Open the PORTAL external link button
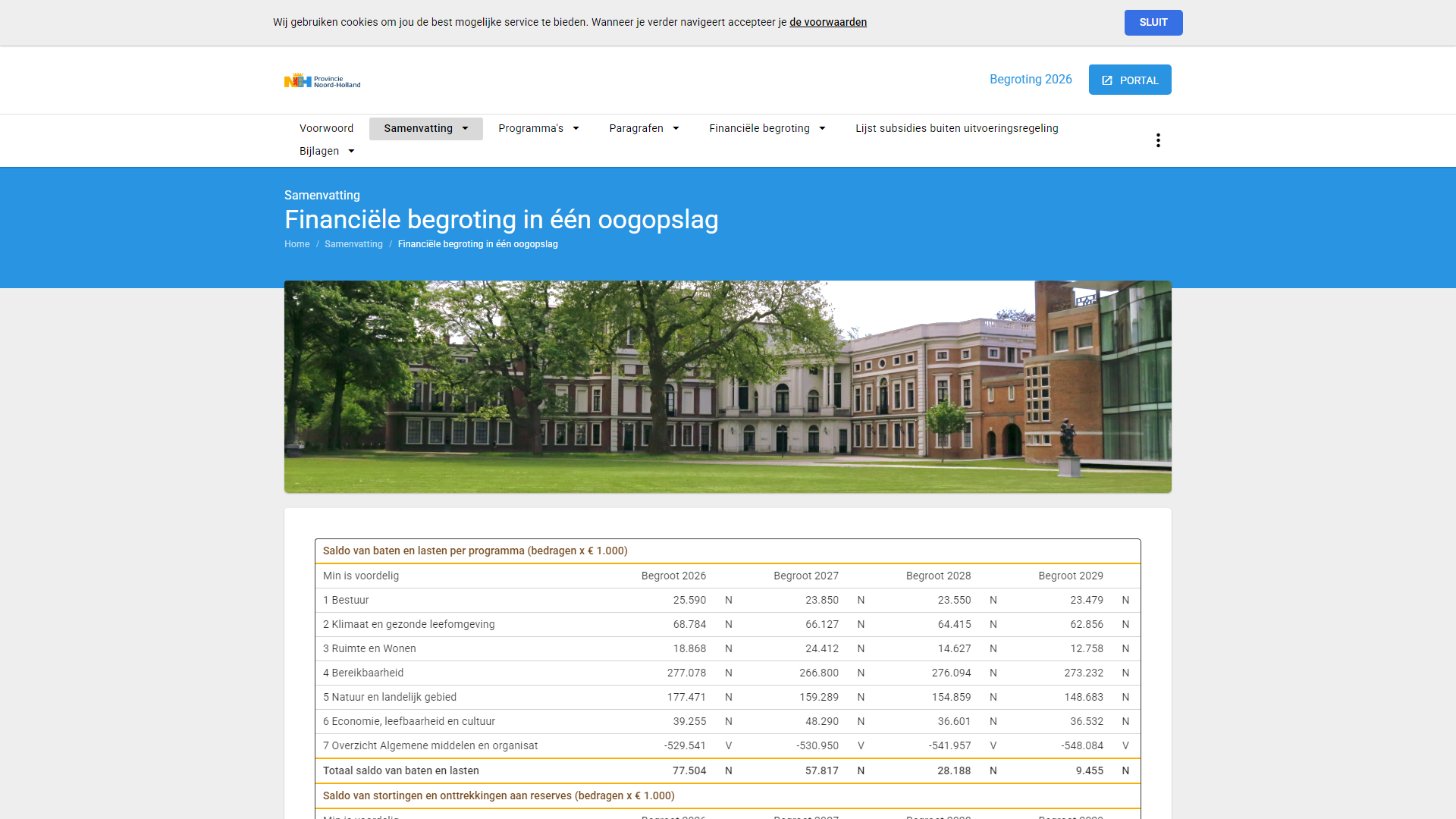The height and width of the screenshot is (819, 1456). click(x=1130, y=80)
